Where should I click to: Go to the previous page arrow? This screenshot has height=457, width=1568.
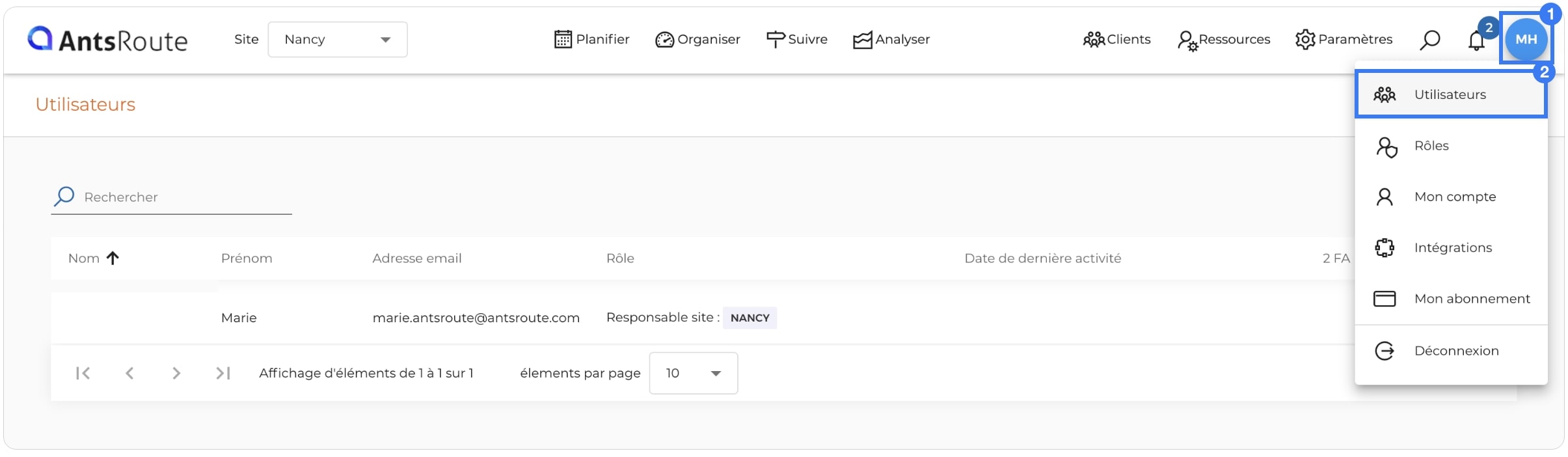click(129, 373)
